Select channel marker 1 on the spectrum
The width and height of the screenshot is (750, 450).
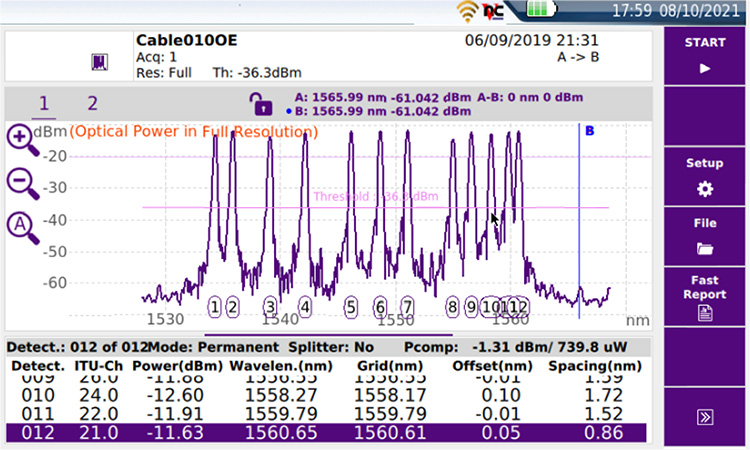pos(214,306)
